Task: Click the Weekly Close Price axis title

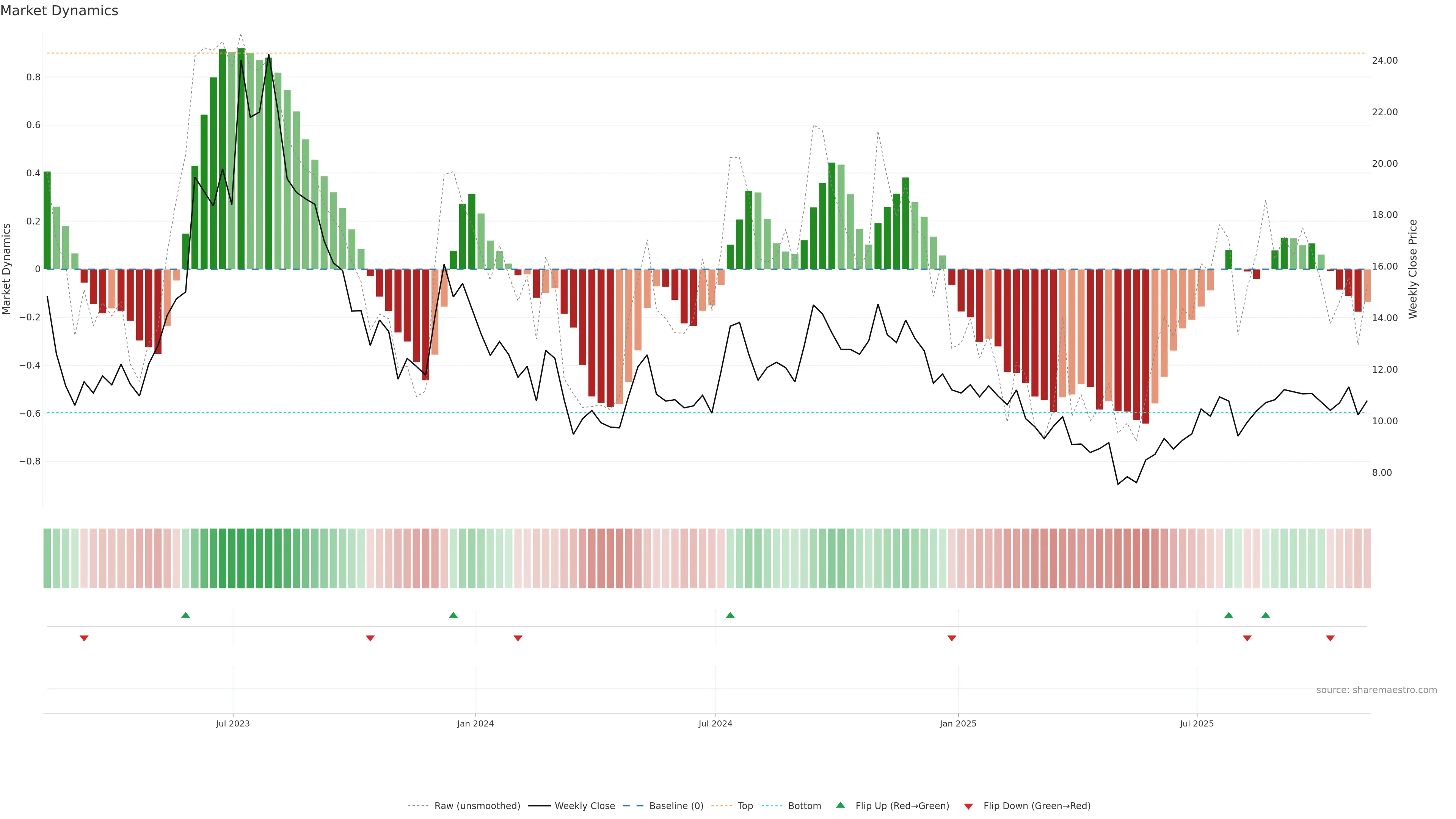Action: click(x=1413, y=269)
